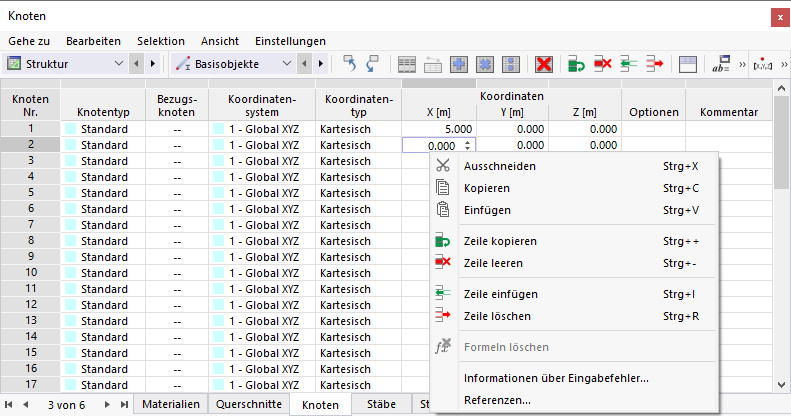The image size is (791, 416).
Task: Open the Einstellungen menu
Action: point(290,41)
